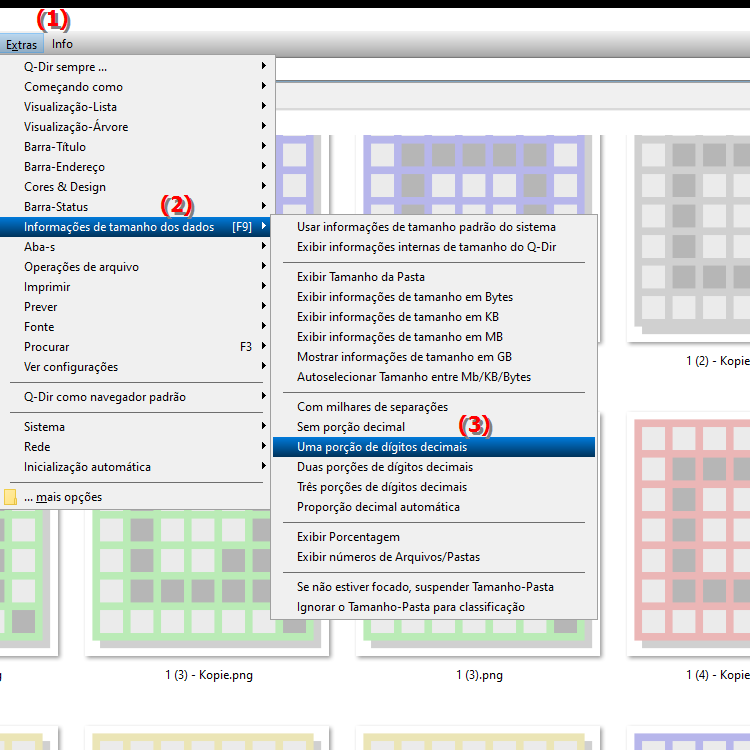Choose Usar informações de tamanho padrão do sistema
750x750 pixels.
click(434, 227)
